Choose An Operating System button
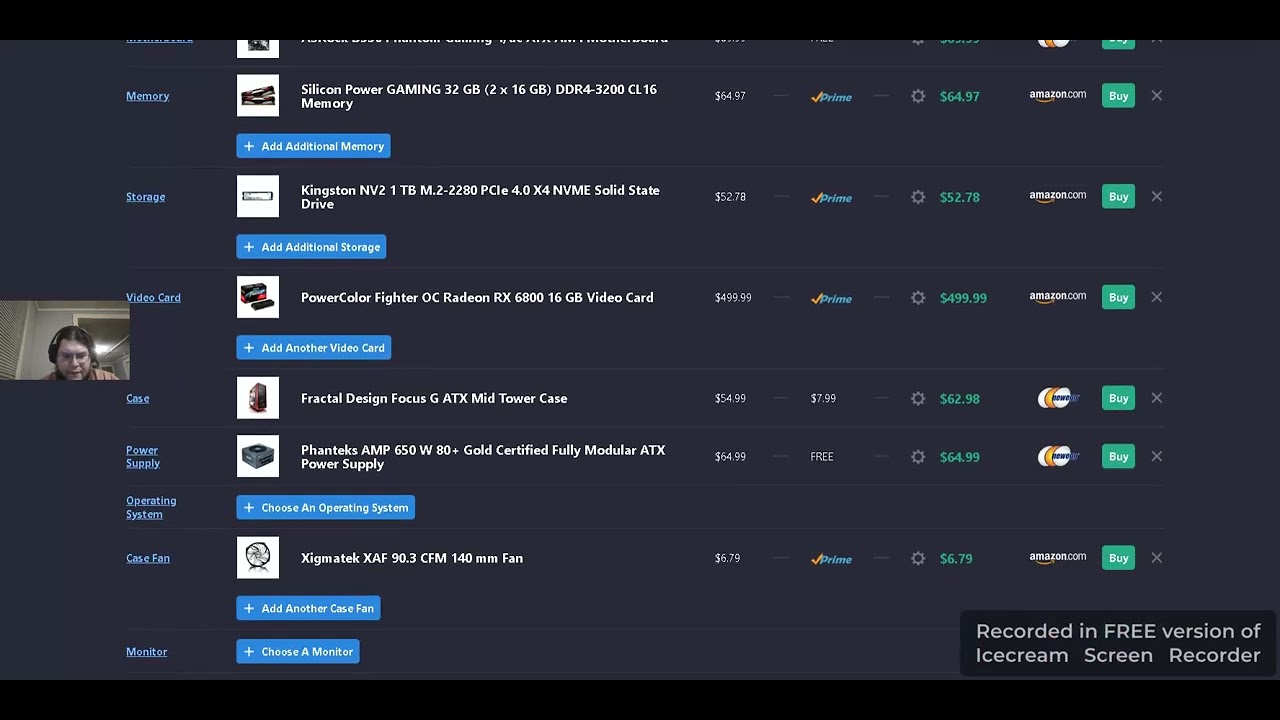 coord(325,508)
